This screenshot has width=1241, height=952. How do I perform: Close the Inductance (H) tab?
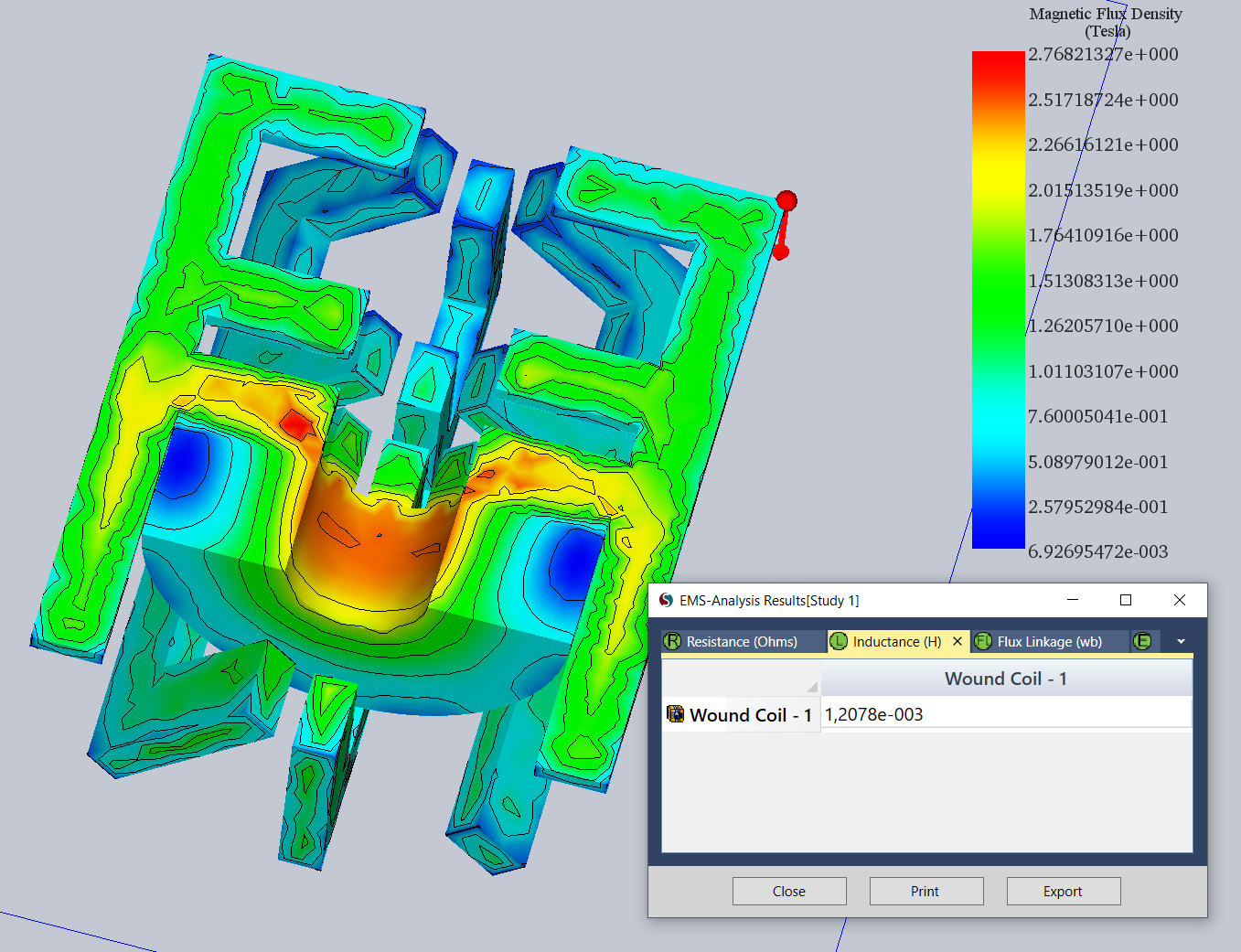pyautogui.click(x=957, y=642)
